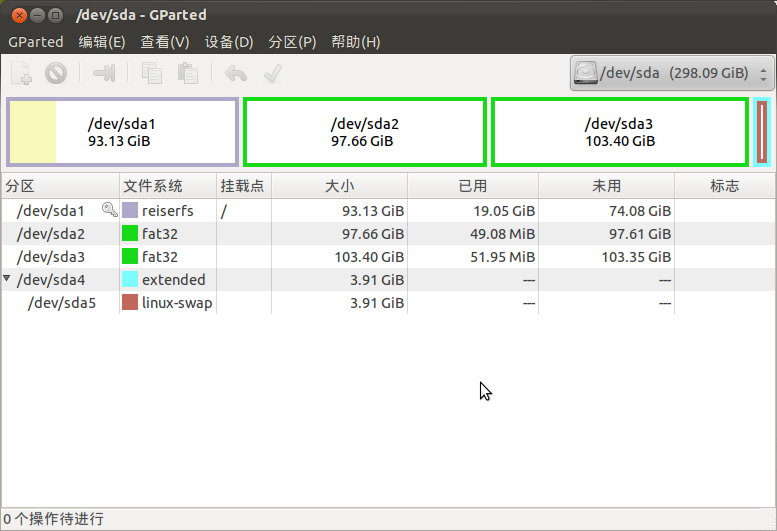Sort by the 已用 column header
Screen dimensions: 777x531
473,186
